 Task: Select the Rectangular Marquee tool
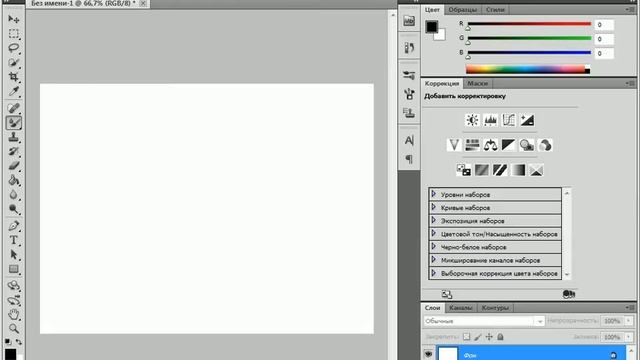(x=13, y=33)
